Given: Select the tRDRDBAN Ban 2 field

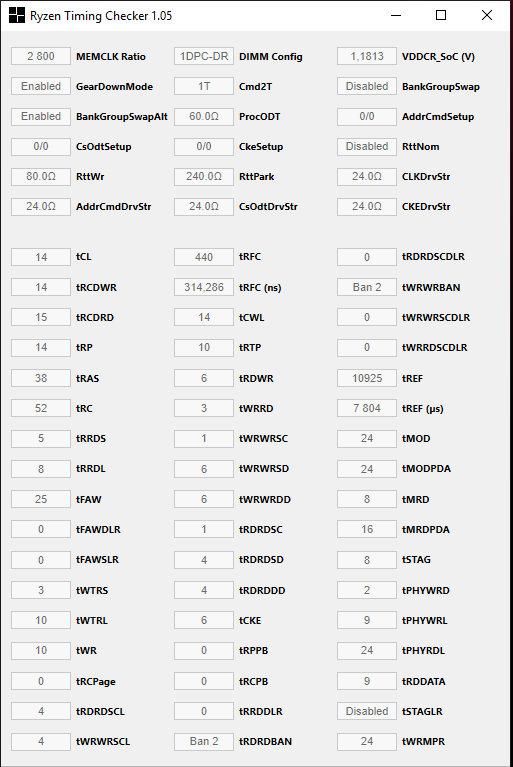Looking at the screenshot, I should point(204,741).
